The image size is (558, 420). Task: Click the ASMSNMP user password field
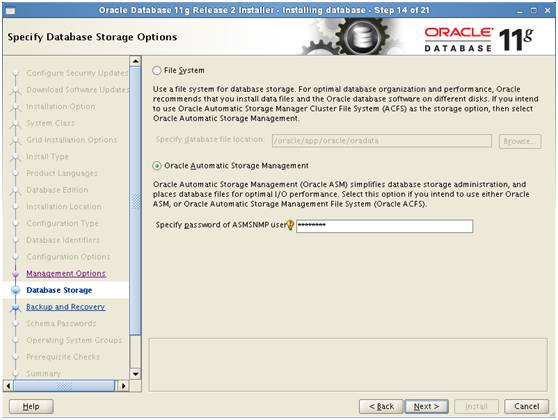click(384, 226)
